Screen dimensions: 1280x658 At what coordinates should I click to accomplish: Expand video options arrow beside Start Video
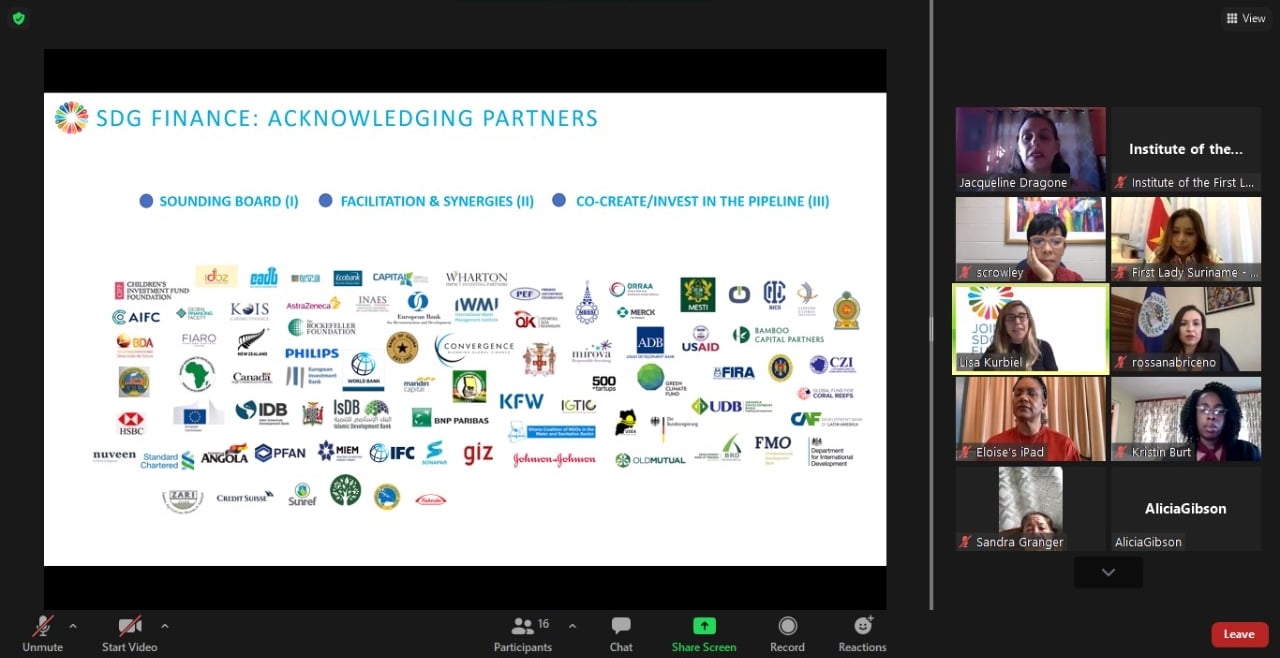pos(165,626)
